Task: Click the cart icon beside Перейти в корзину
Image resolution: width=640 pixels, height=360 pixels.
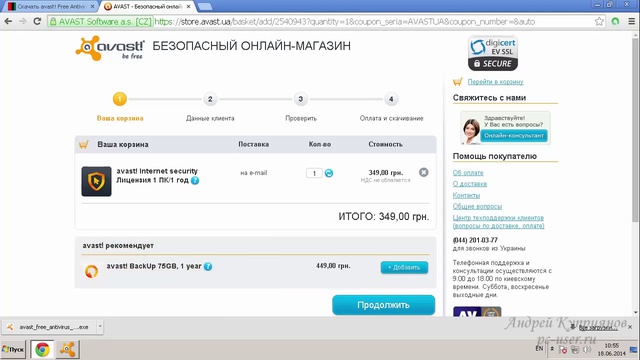Action: click(458, 82)
